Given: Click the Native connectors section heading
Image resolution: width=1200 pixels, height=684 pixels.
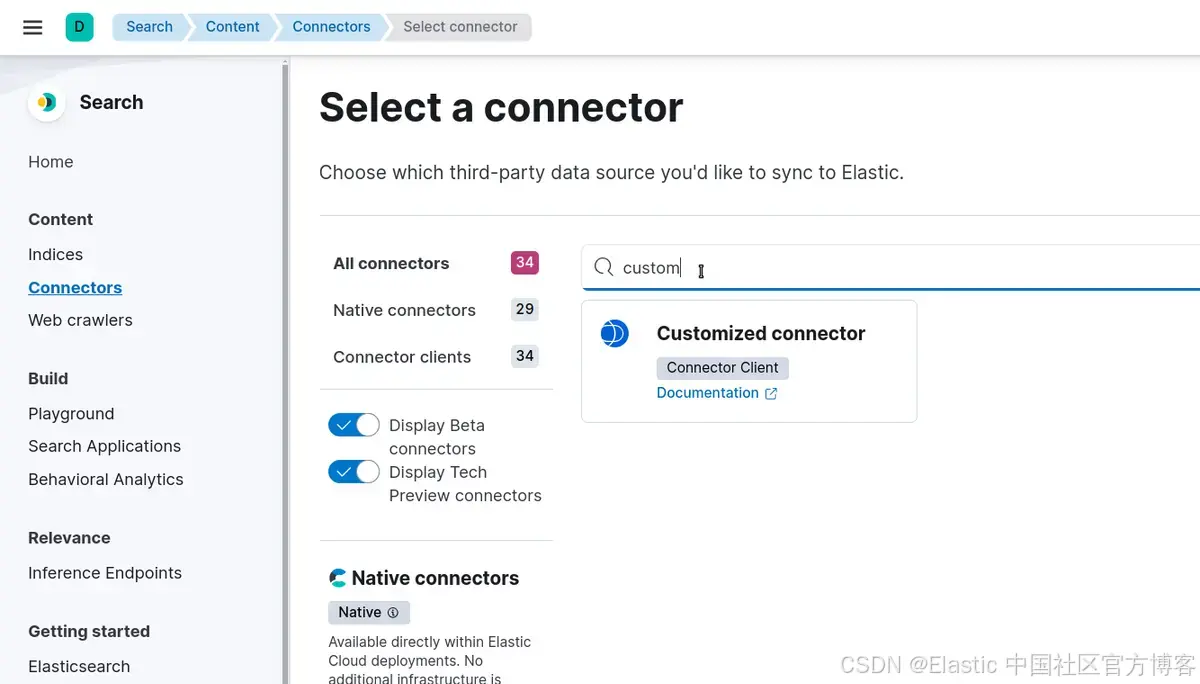Looking at the screenshot, I should tap(435, 578).
